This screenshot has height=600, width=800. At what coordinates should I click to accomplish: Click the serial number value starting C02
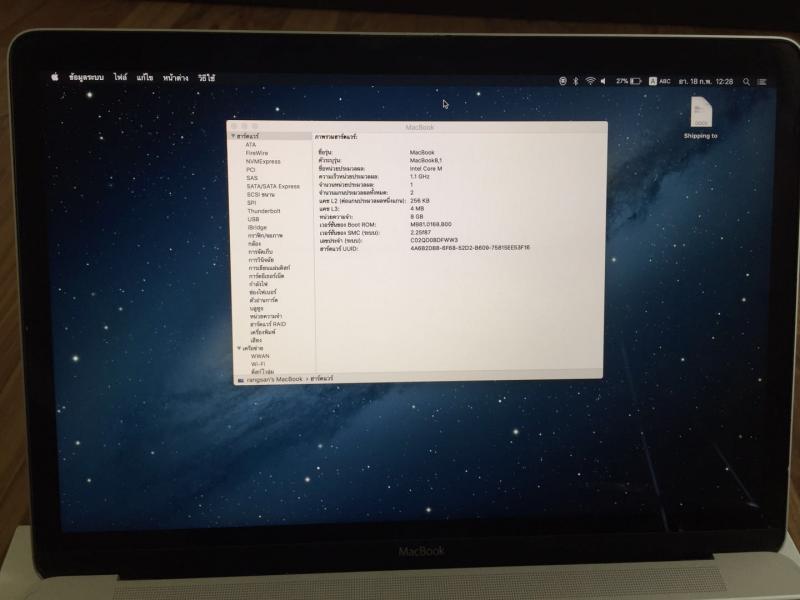click(x=434, y=240)
